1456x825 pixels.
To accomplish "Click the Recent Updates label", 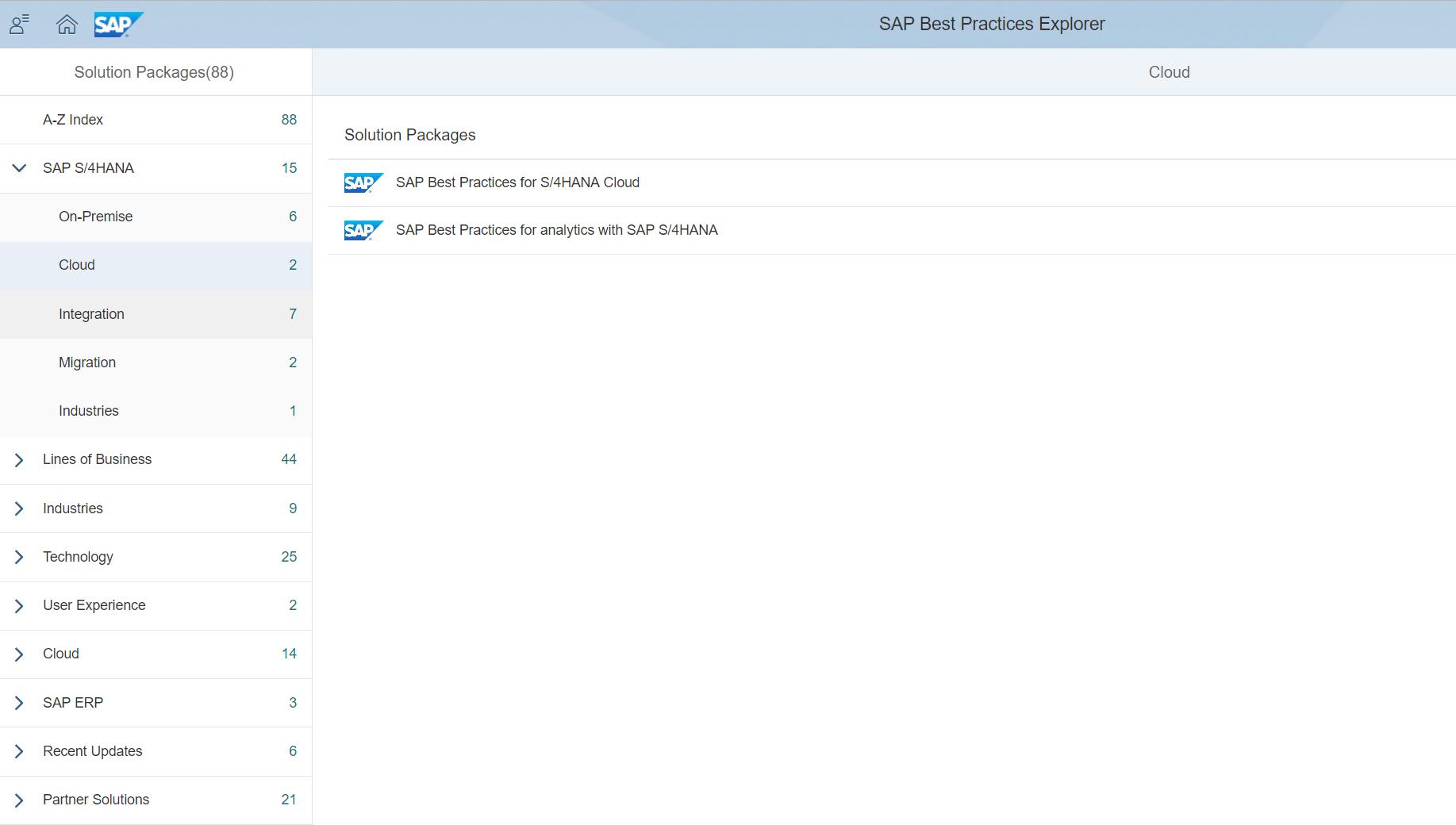I will pos(92,751).
